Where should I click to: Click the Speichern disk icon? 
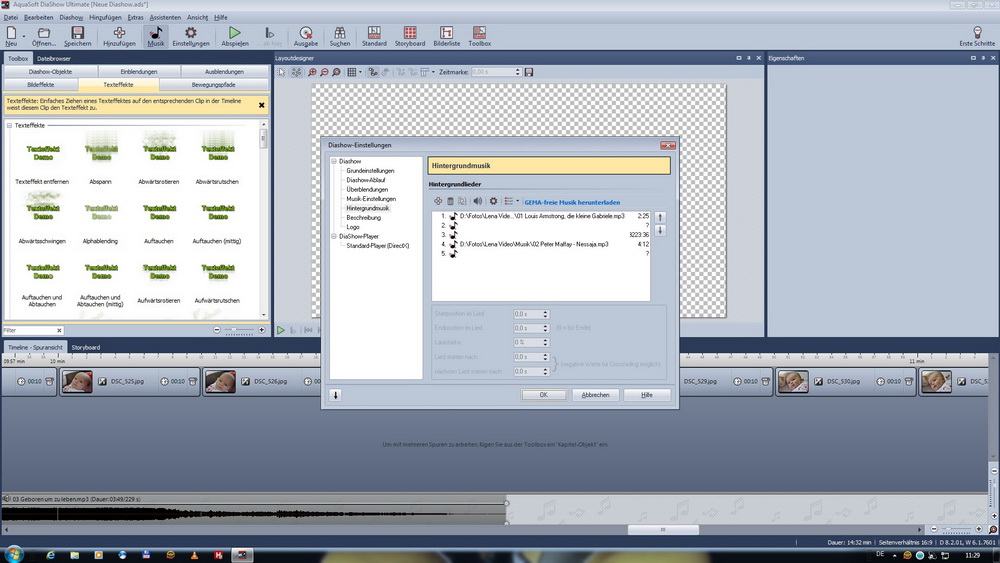tap(78, 37)
